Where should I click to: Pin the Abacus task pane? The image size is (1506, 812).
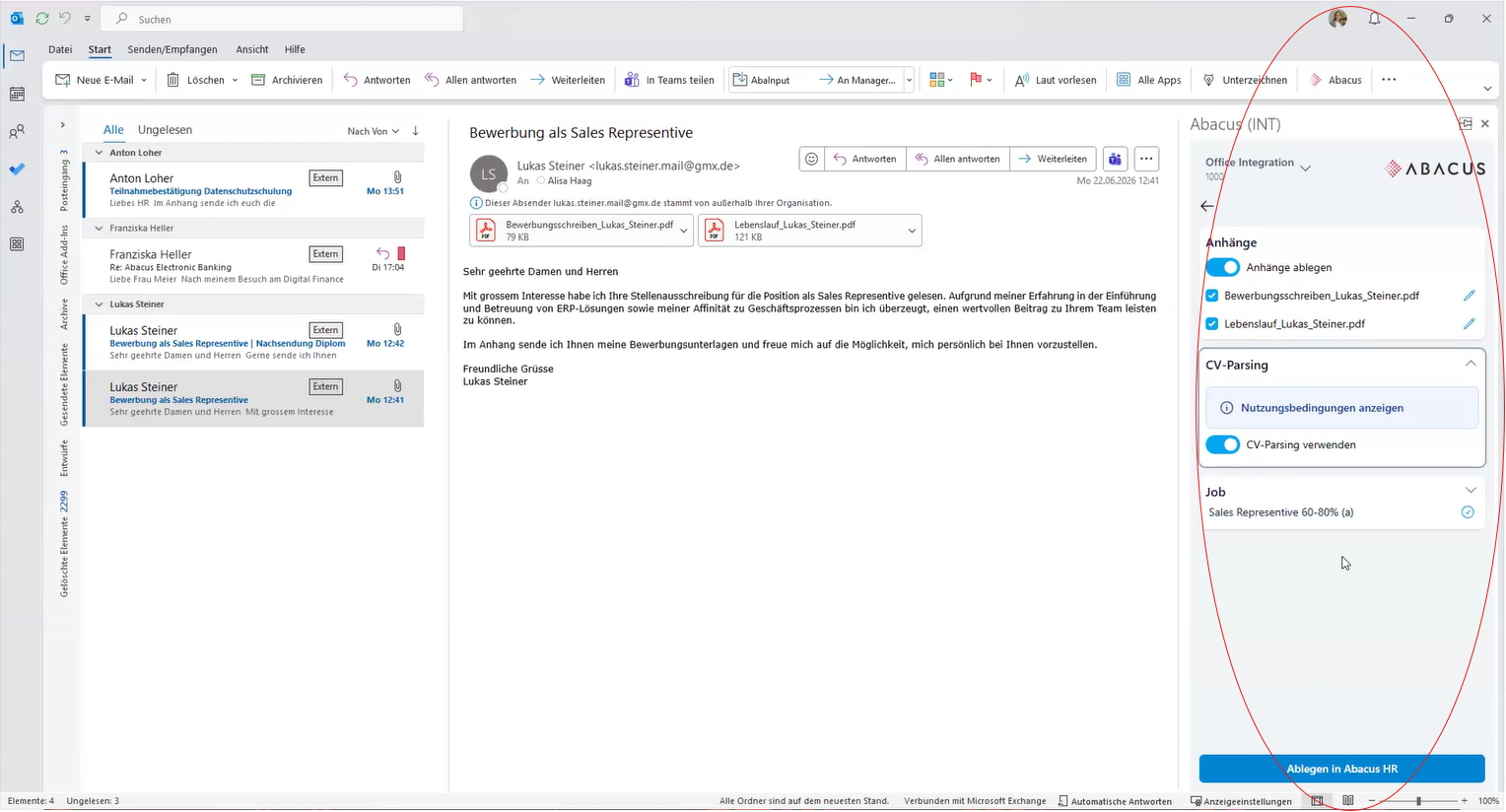click(x=1466, y=124)
